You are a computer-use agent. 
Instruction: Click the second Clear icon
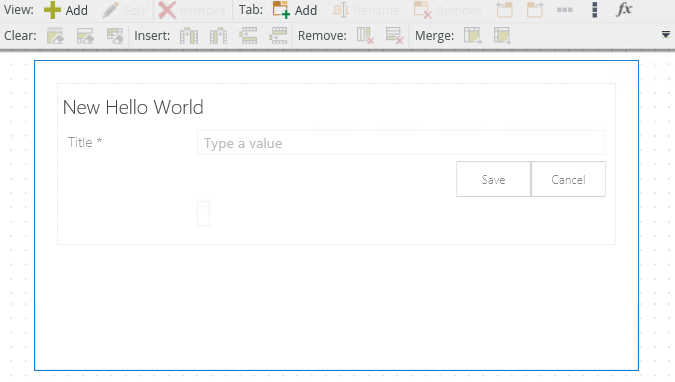85,36
